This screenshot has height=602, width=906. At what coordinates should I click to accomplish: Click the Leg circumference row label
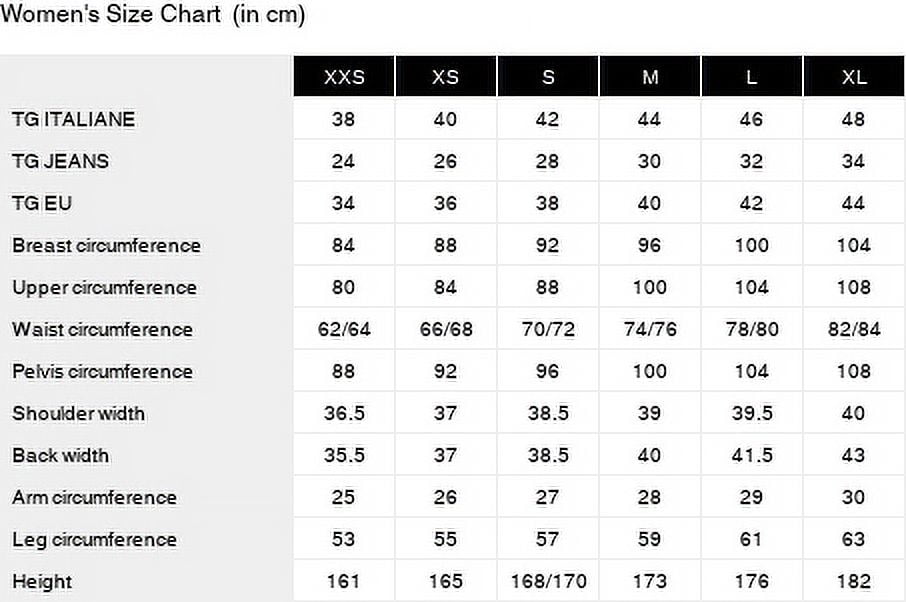click(94, 539)
